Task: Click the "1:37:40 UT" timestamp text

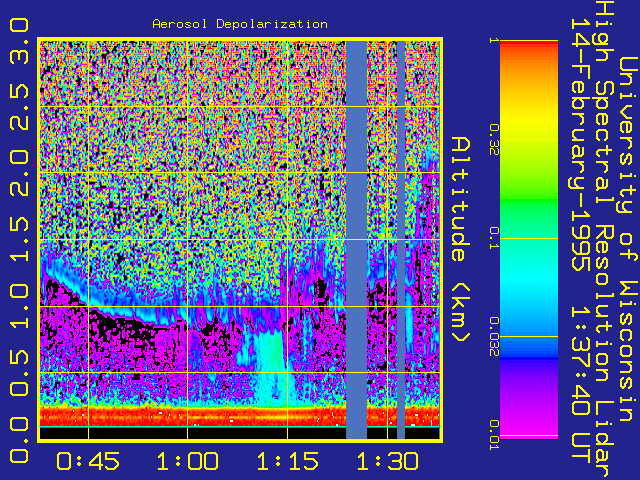Action: (x=581, y=385)
